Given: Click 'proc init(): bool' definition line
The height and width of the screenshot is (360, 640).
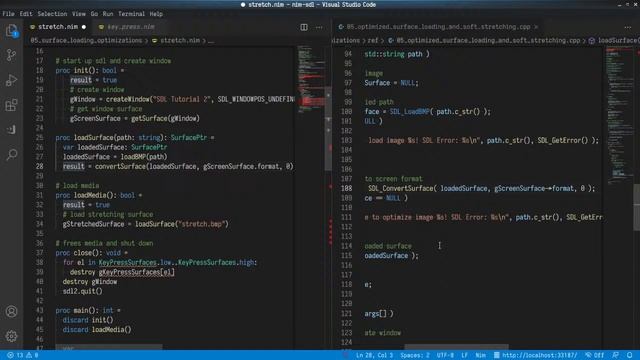Looking at the screenshot, I should pyautogui.click(x=90, y=71).
